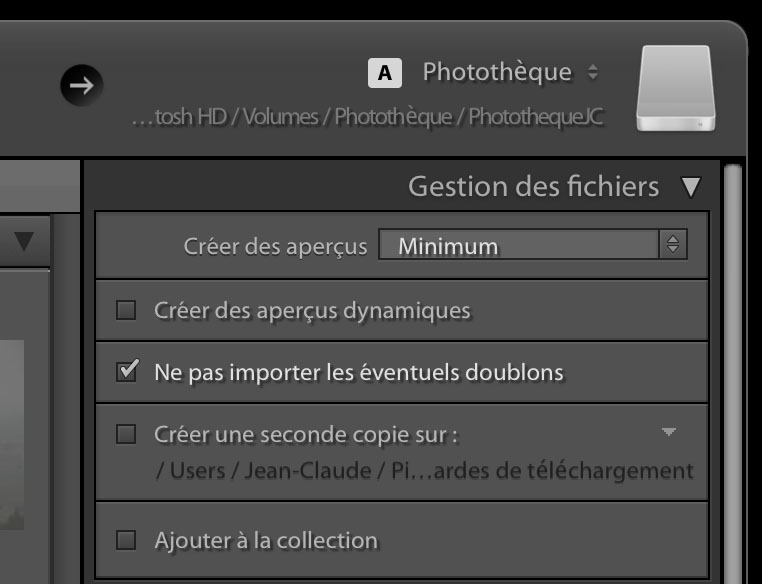
Task: Open the Créer des aperçus Minimum dropdown
Action: click(532, 245)
